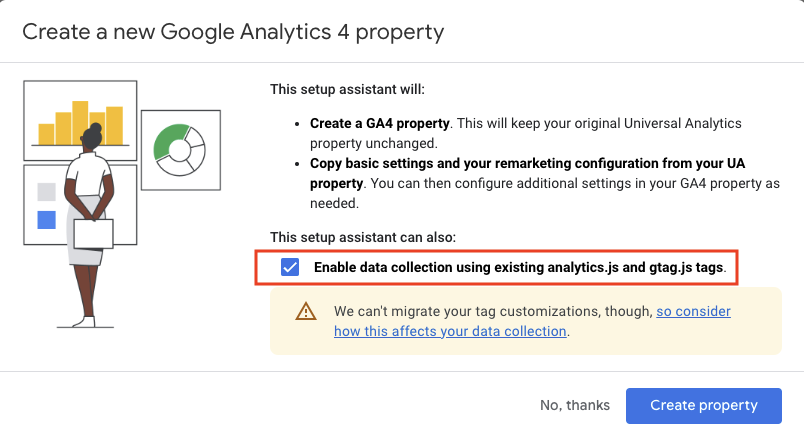
Task: Click 'This setup assistant will:' text
Action: point(347,89)
